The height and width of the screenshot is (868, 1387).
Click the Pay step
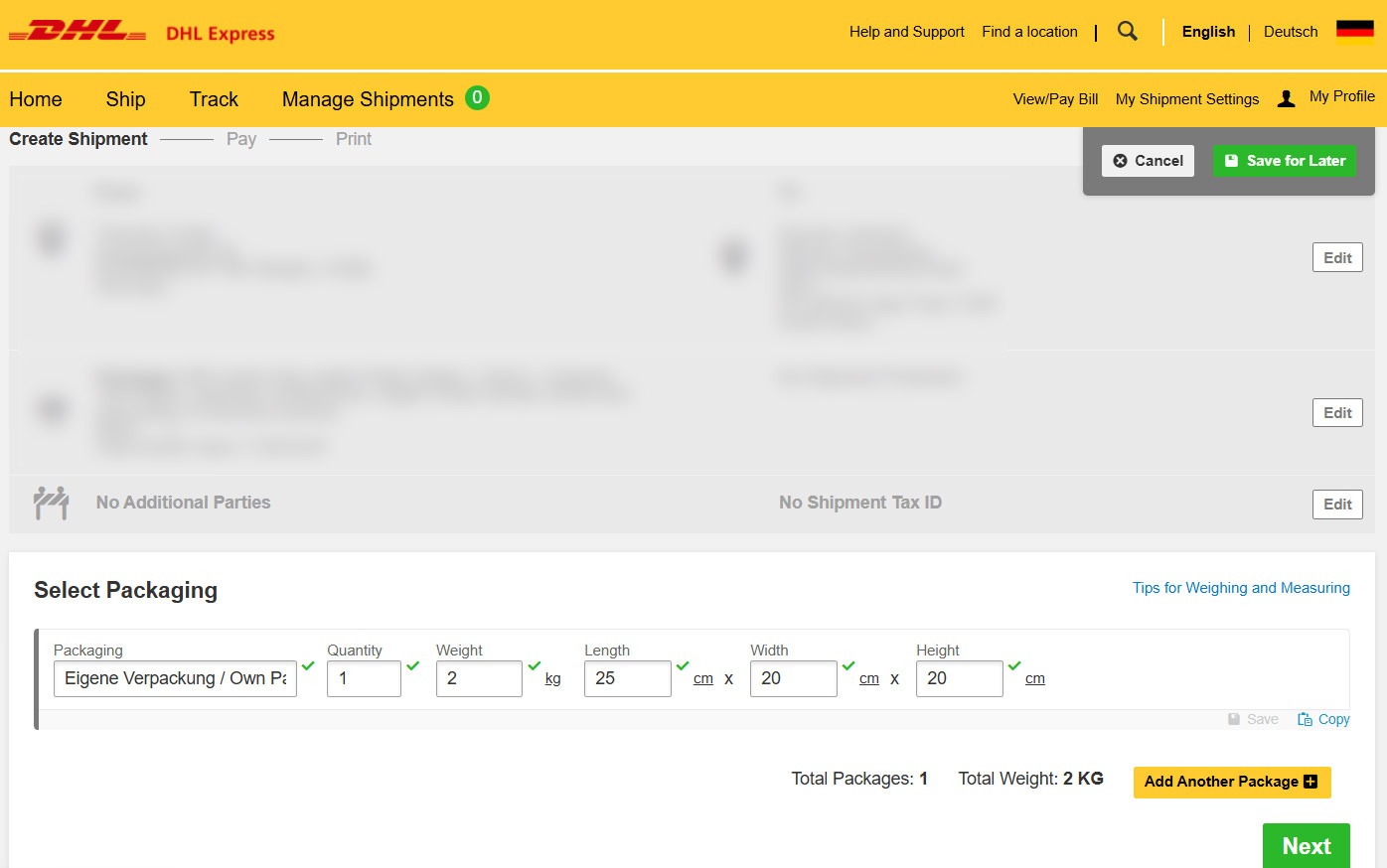click(241, 139)
